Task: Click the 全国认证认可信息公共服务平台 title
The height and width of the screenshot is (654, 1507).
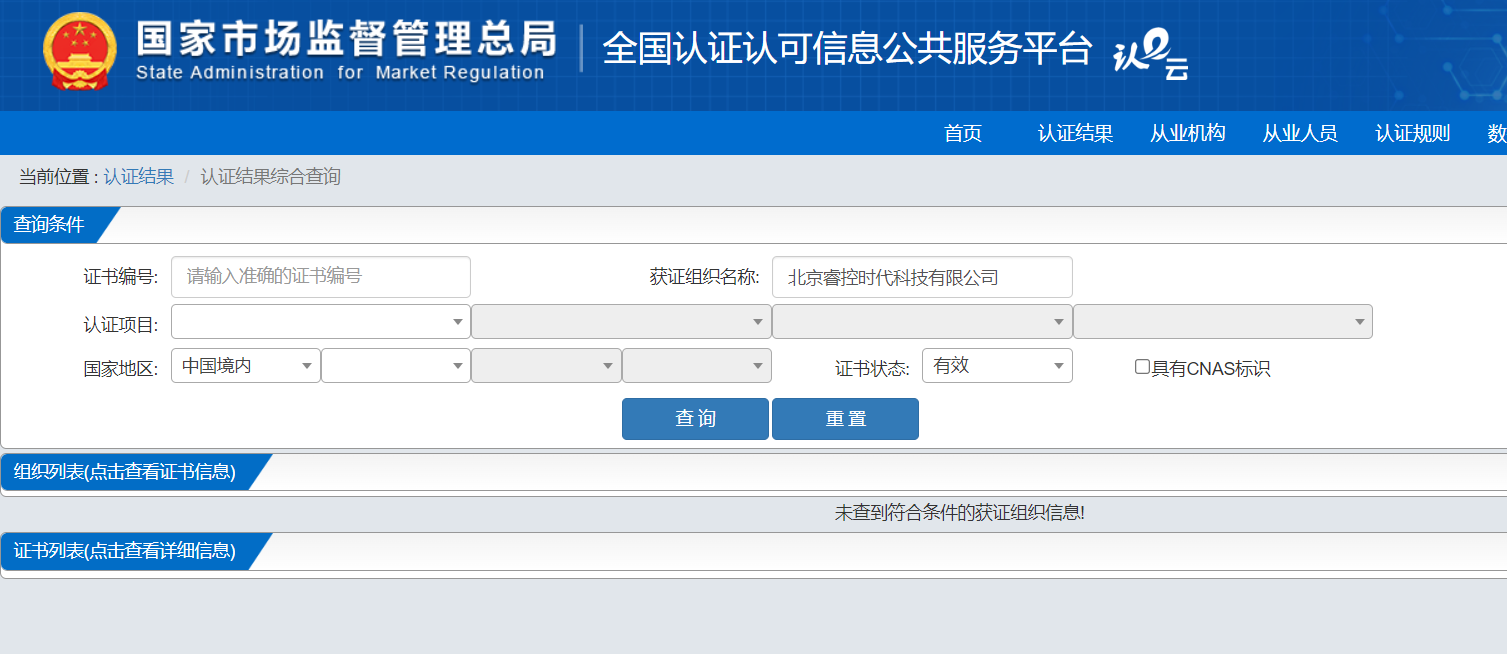Action: click(x=847, y=49)
